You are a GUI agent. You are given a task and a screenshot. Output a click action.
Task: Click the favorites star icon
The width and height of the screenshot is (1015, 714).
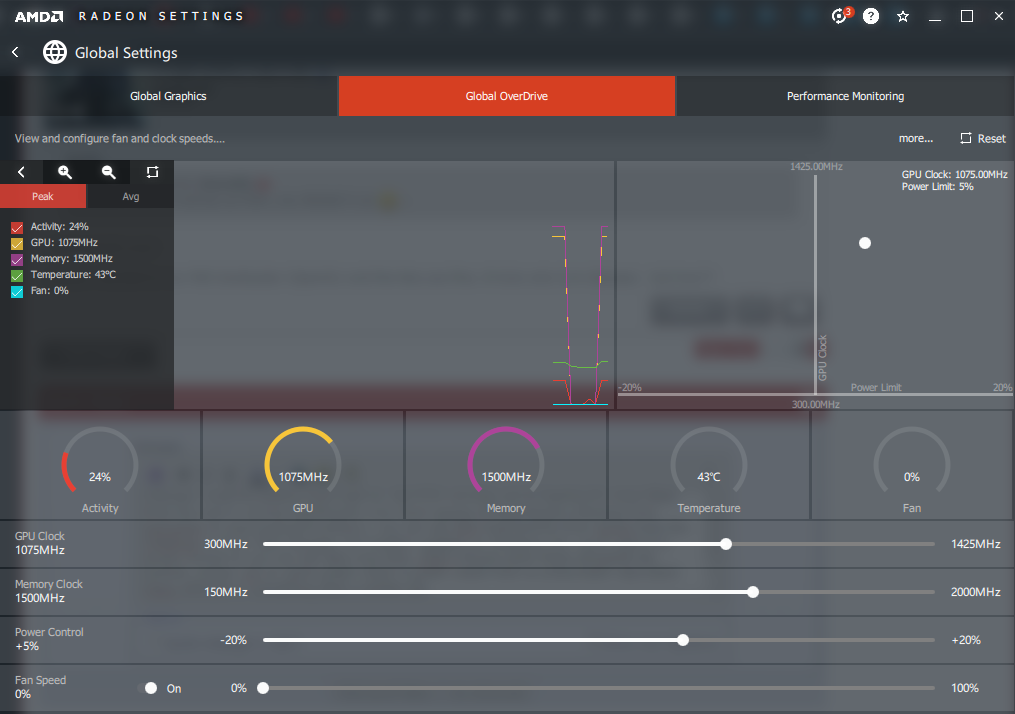tap(903, 16)
